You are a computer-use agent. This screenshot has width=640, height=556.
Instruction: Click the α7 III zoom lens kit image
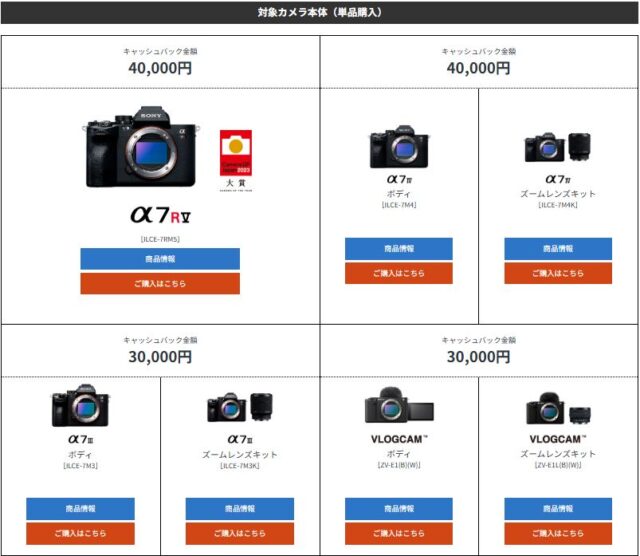pos(240,407)
